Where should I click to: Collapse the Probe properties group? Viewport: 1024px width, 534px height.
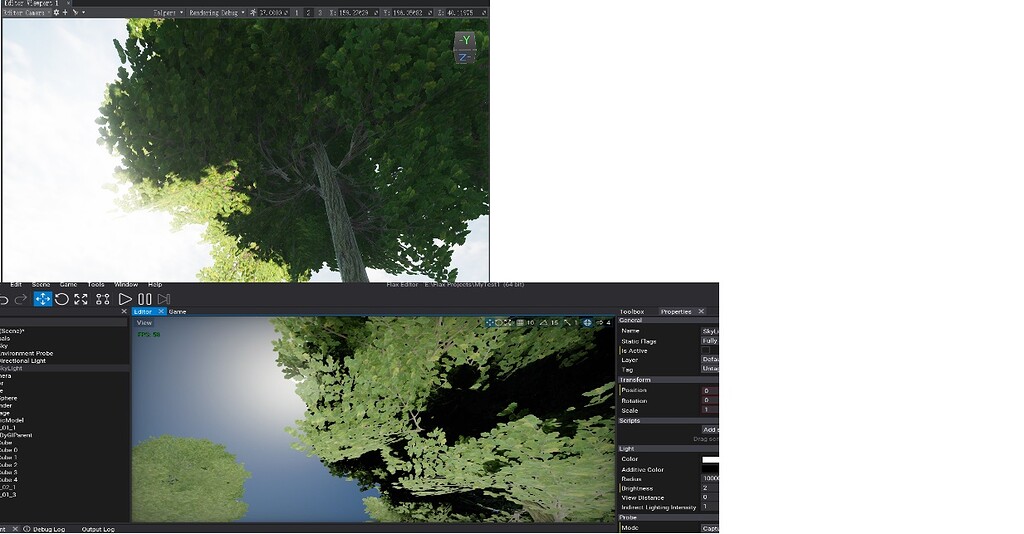click(x=668, y=518)
